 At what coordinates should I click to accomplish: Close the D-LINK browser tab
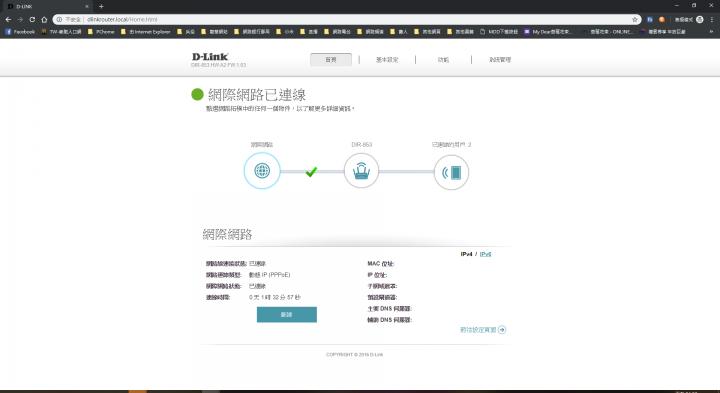[87, 6]
